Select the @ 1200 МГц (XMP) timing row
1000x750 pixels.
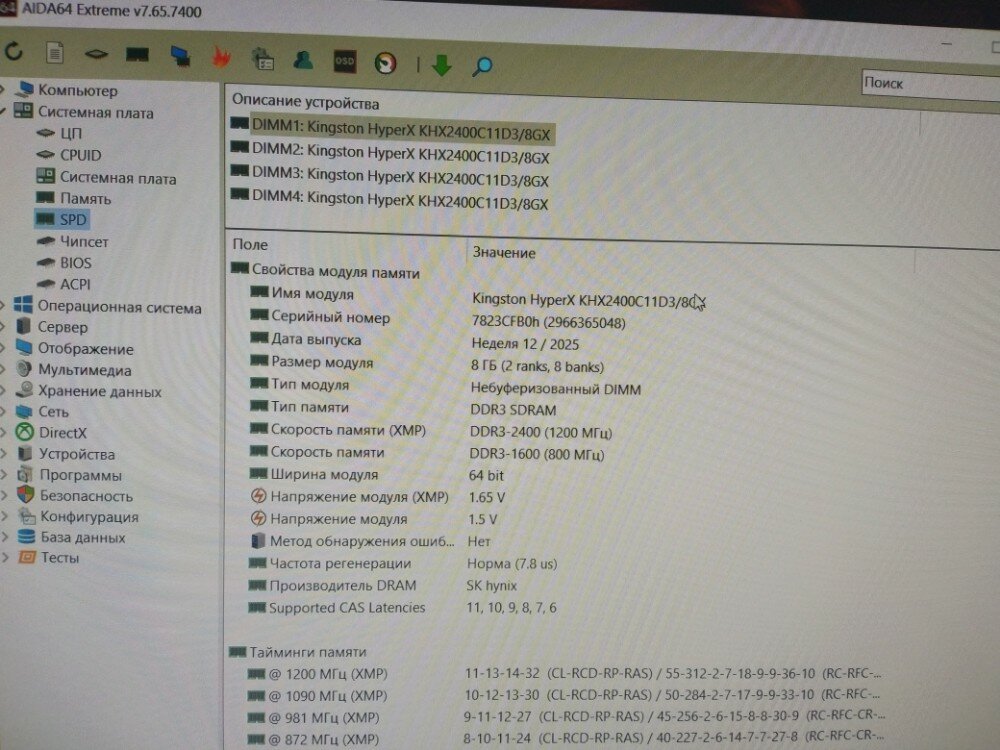[x=564, y=673]
